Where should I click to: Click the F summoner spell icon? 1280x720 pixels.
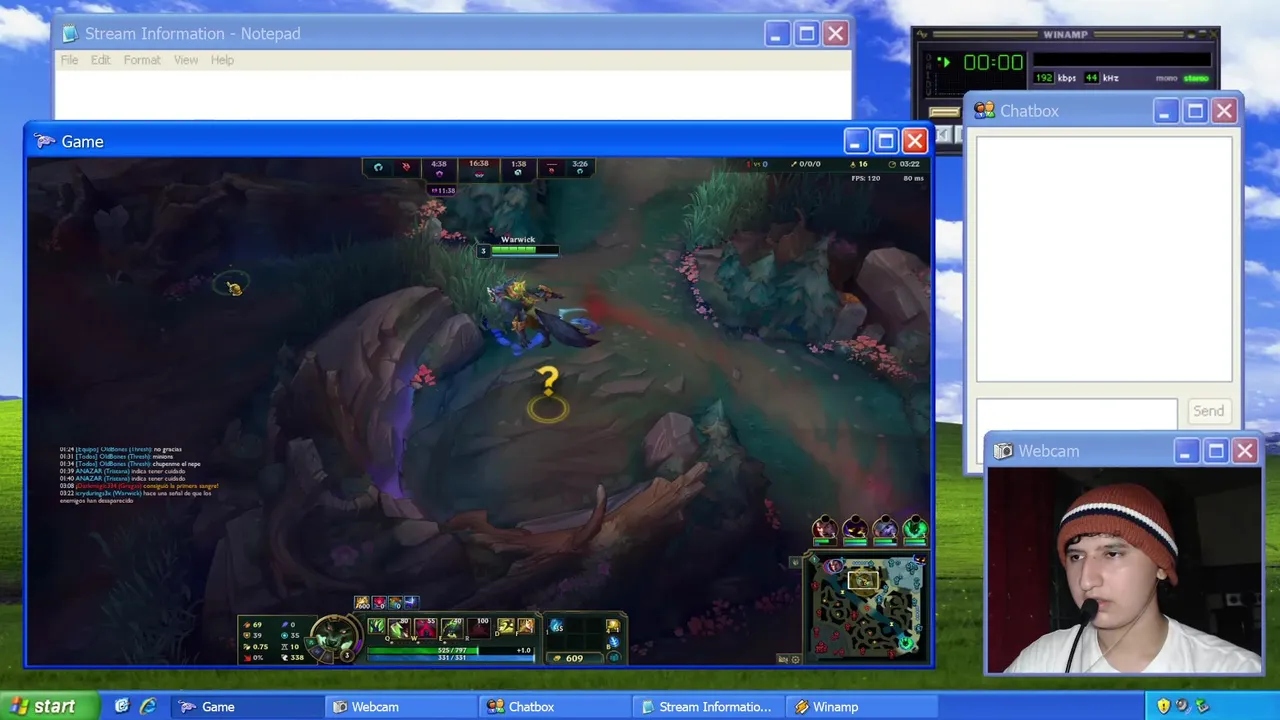coord(526,626)
